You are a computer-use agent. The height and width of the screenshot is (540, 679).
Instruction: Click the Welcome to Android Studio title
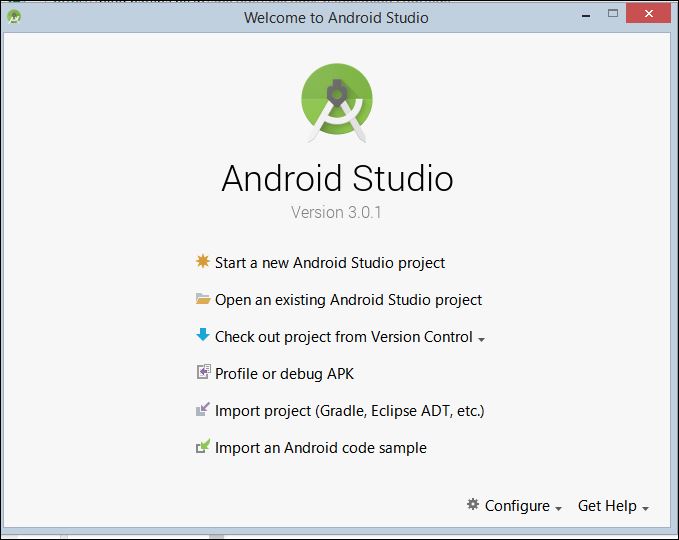tap(336, 18)
